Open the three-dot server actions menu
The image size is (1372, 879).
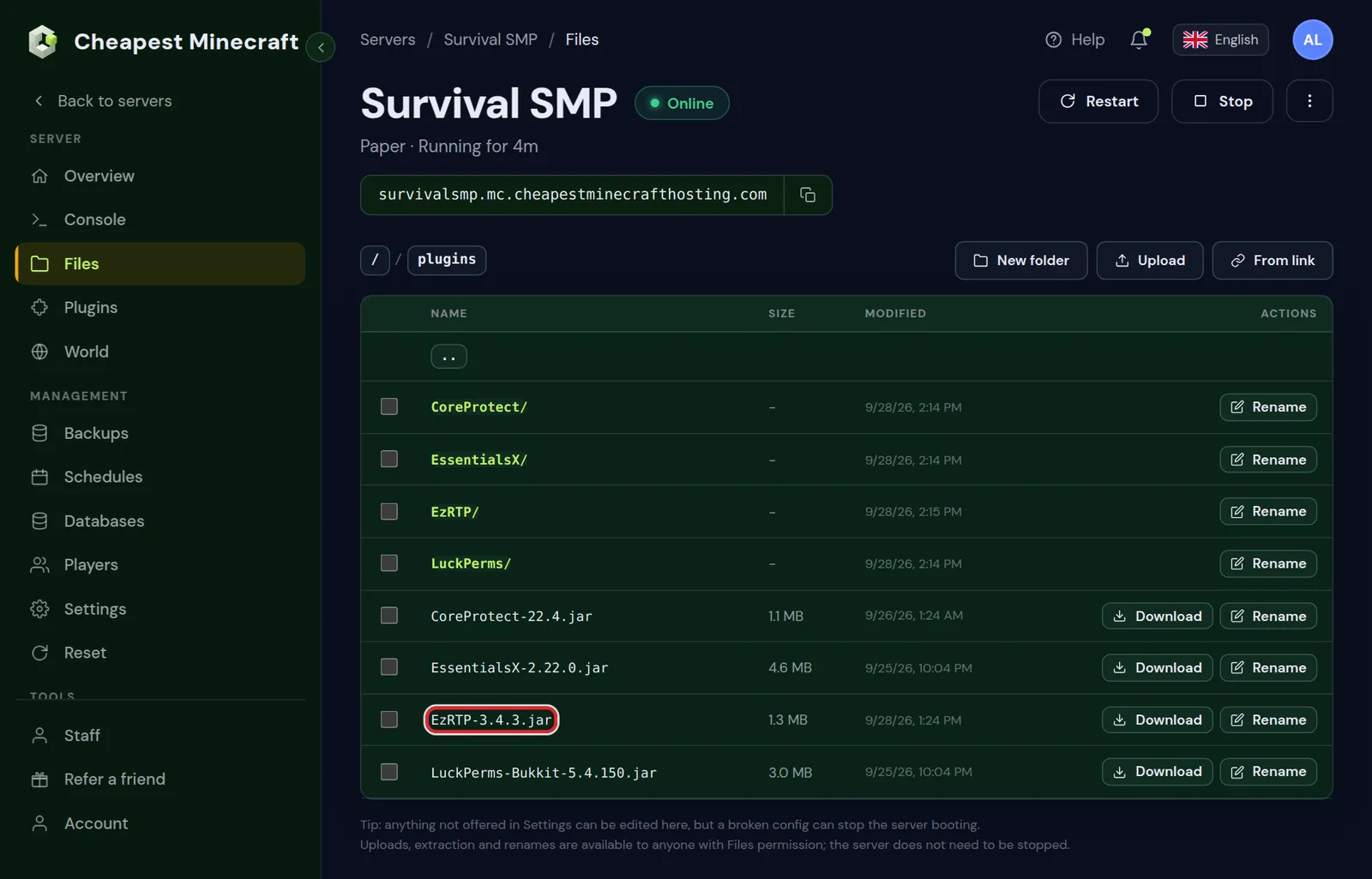coord(1309,101)
